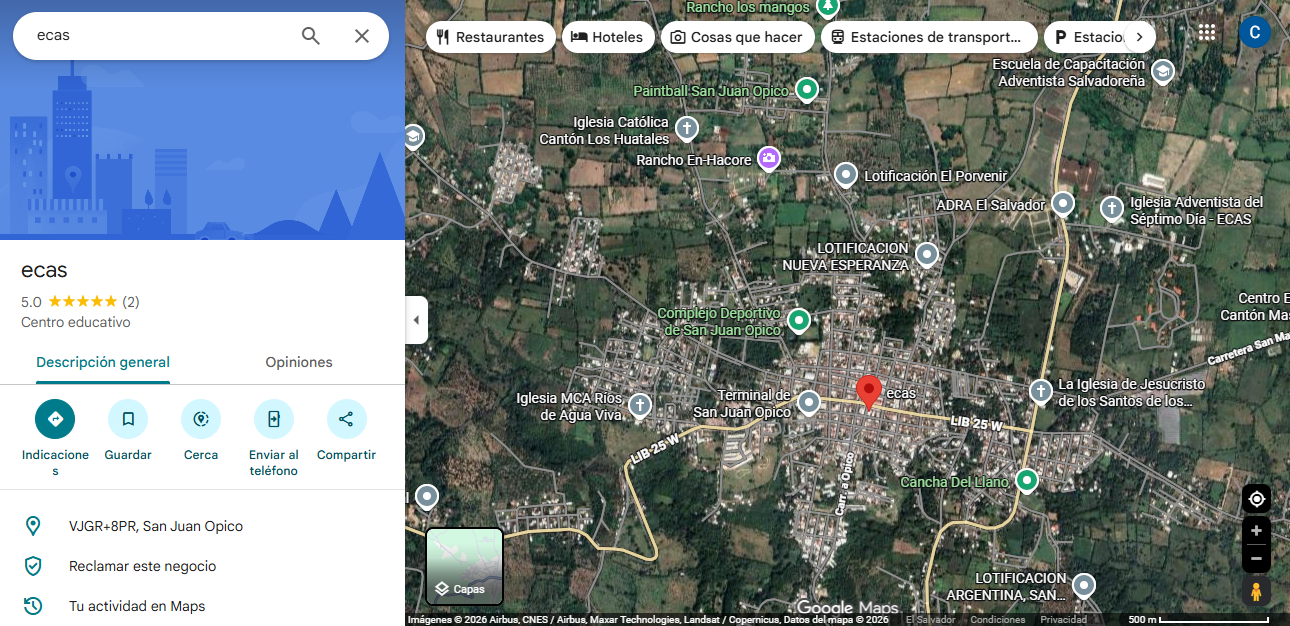Zoom in the map with plus button
The height and width of the screenshot is (626, 1290).
(1257, 531)
